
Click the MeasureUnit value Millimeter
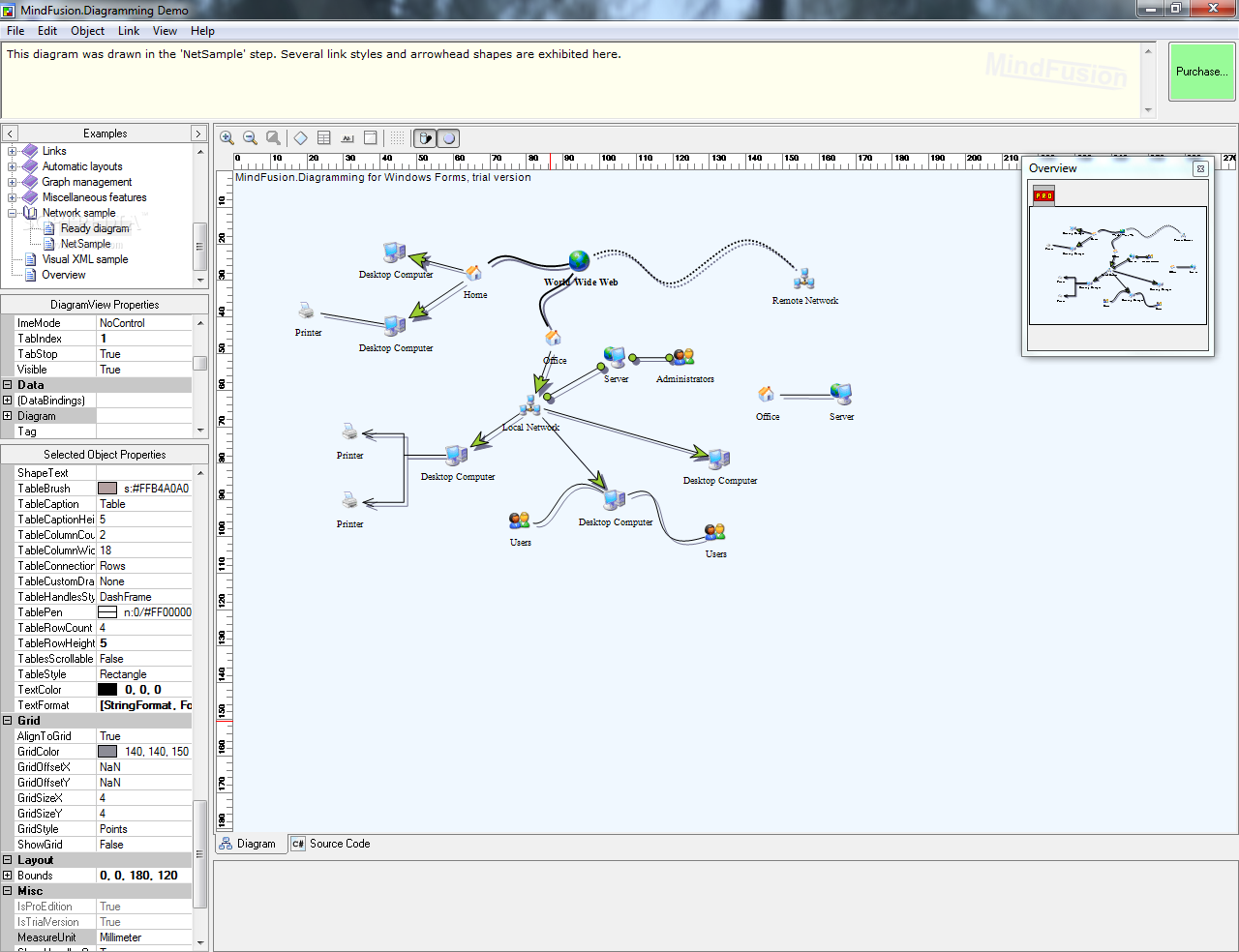120,937
